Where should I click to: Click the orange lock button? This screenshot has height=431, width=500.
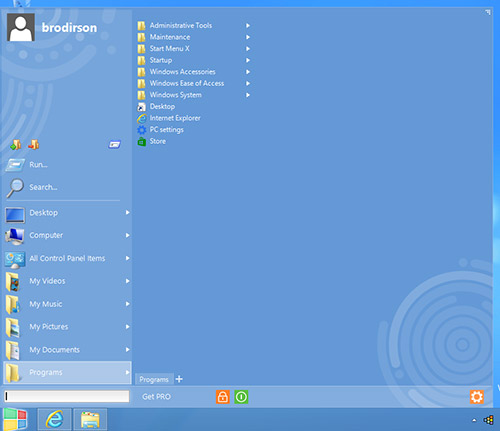[223, 397]
